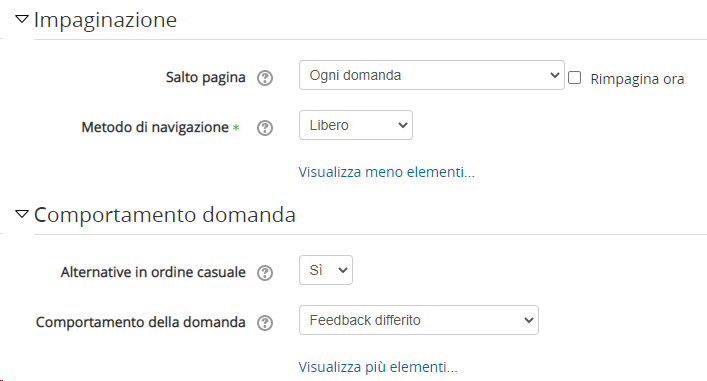707x381 pixels.
Task: Click the Metodo di navigazione field label
Action: coord(155,127)
